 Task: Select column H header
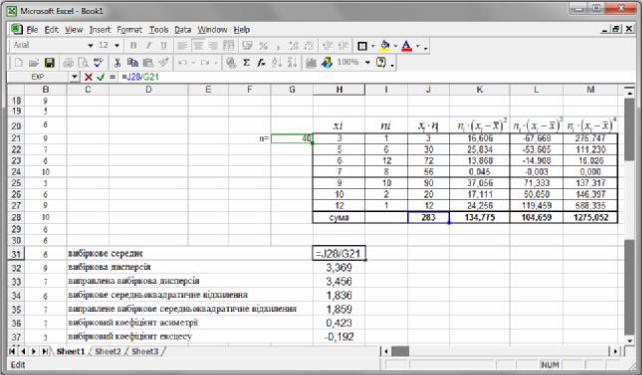pos(339,90)
